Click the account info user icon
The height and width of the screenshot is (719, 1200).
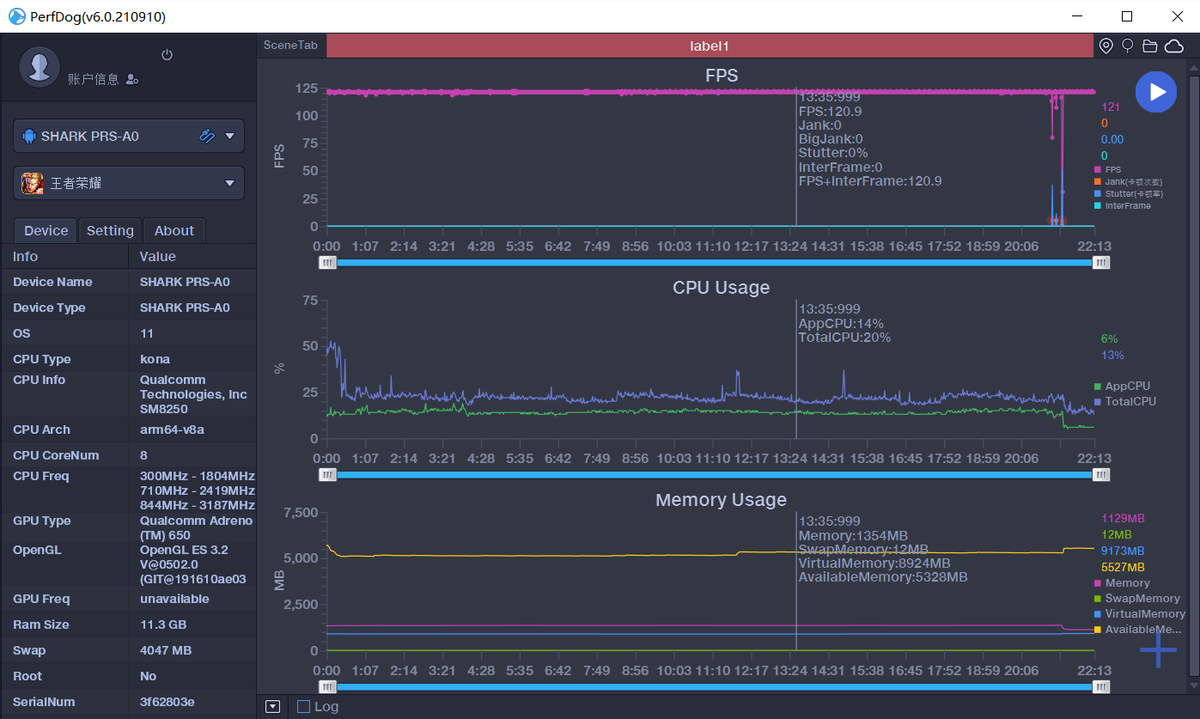(x=133, y=79)
